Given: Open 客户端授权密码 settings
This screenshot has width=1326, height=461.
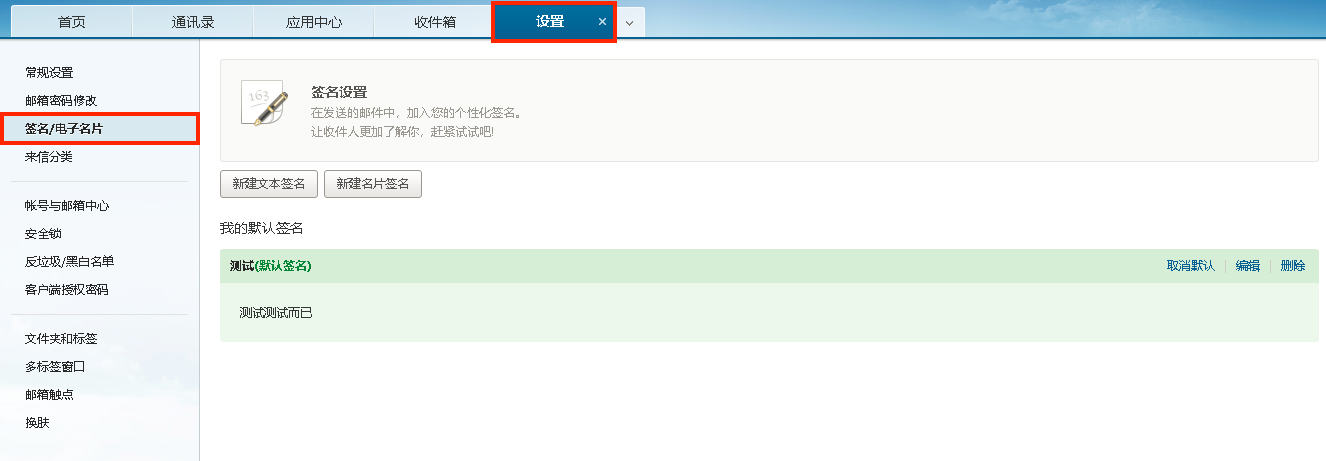Looking at the screenshot, I should [x=67, y=290].
